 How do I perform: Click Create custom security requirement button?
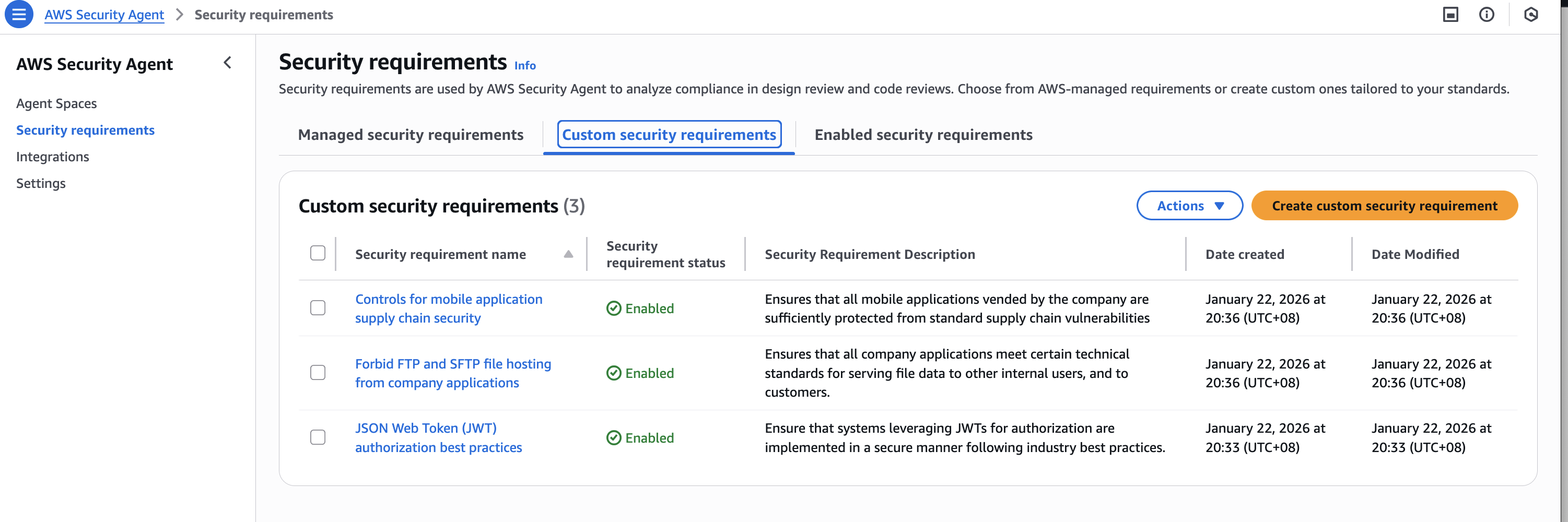(1384, 206)
